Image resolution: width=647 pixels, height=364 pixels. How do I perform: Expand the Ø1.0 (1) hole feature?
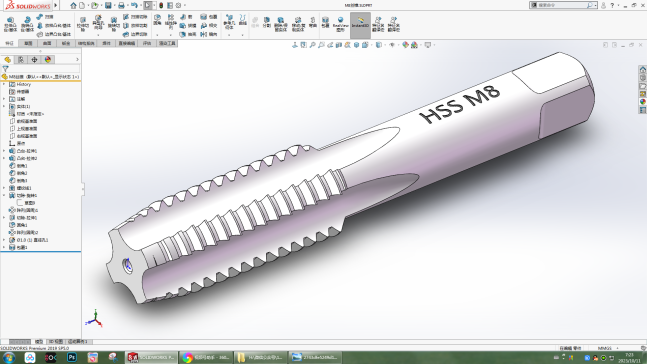pyautogui.click(x=4, y=240)
